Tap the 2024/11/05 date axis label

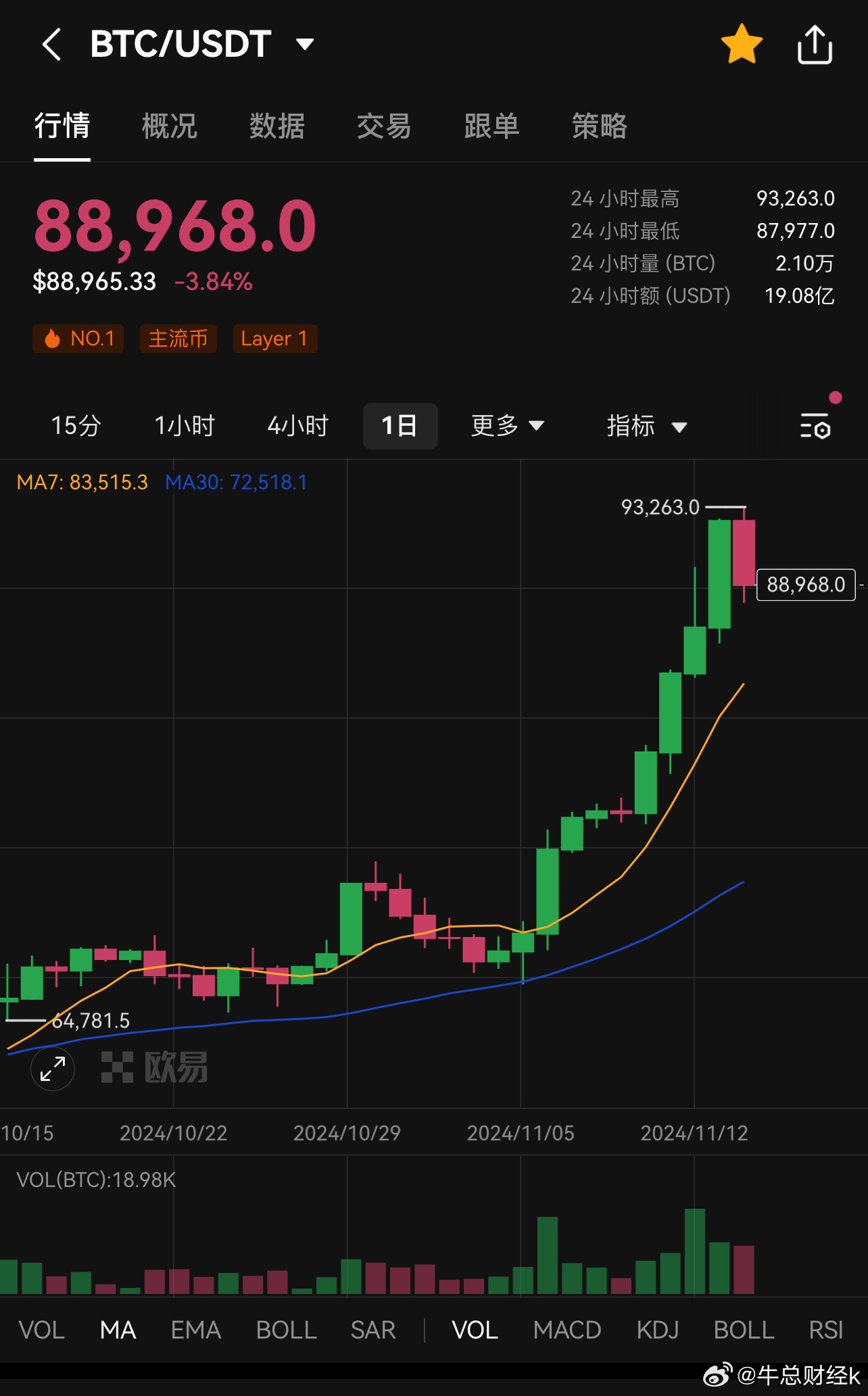(x=521, y=1133)
